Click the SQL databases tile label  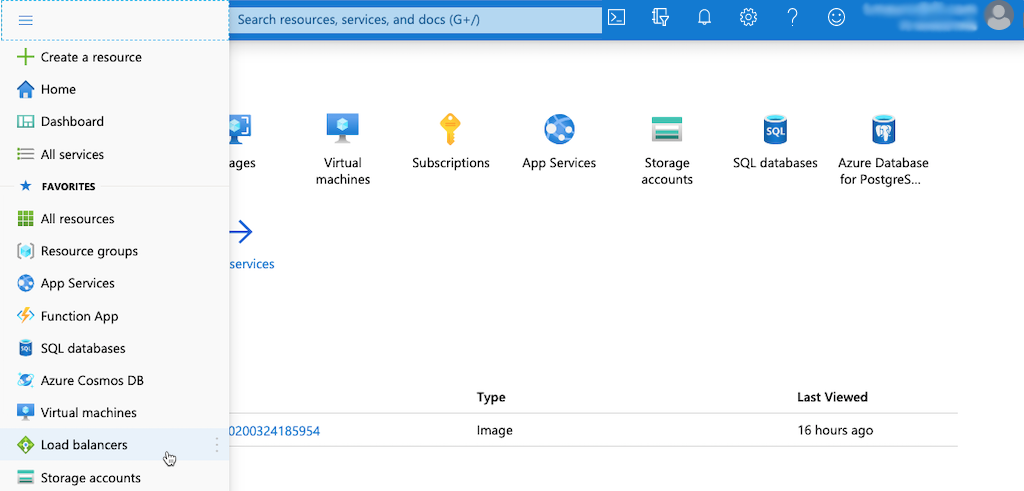pos(775,163)
